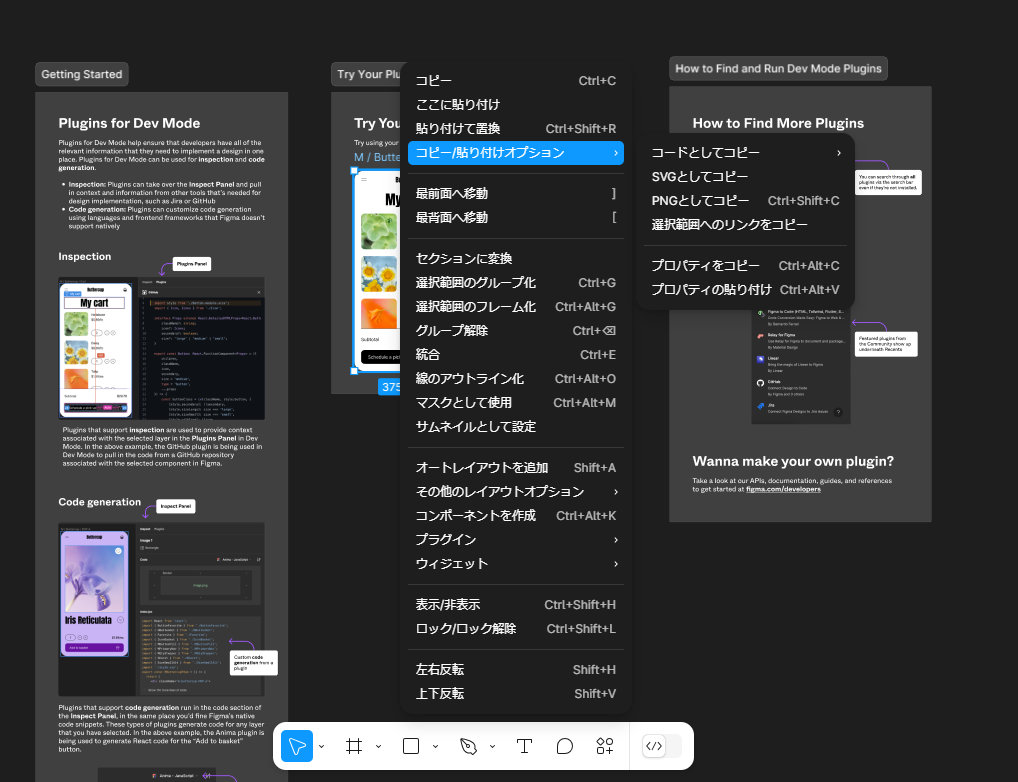Open the figma.com/developers link
Viewport: 1018px width, 782px height.
click(x=783, y=489)
